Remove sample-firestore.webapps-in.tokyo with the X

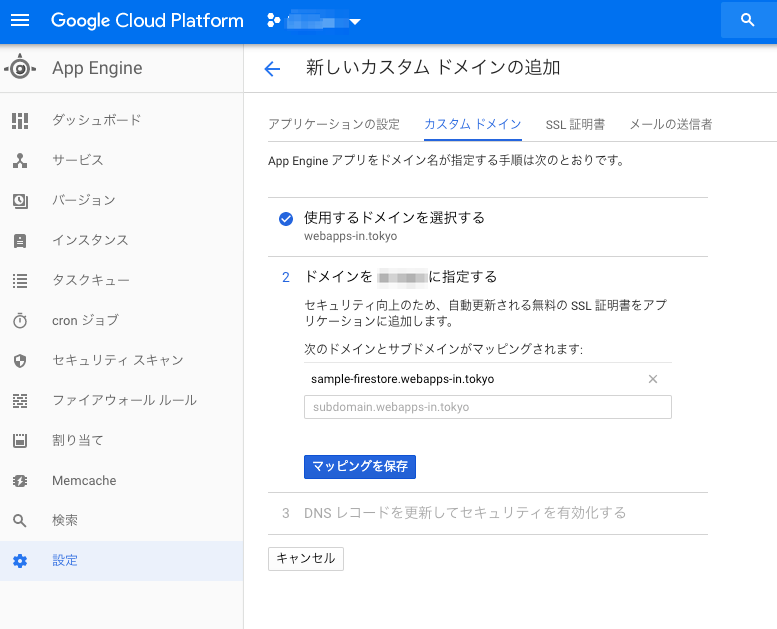pos(653,379)
